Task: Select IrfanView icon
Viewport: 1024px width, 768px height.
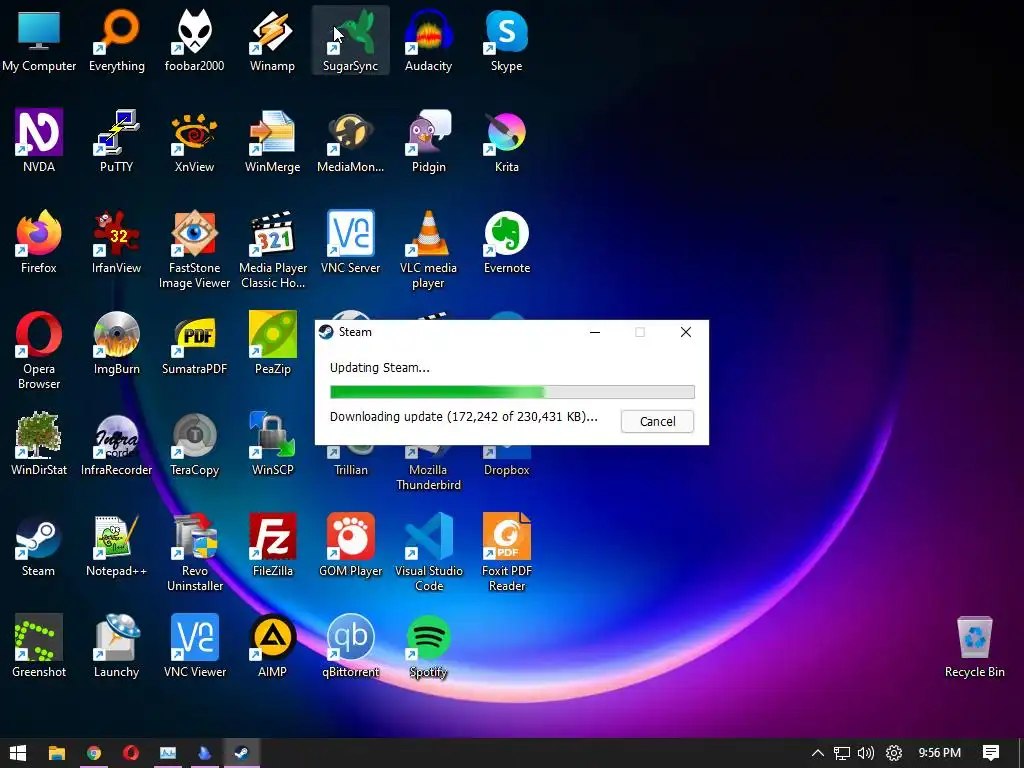Action: (x=117, y=242)
